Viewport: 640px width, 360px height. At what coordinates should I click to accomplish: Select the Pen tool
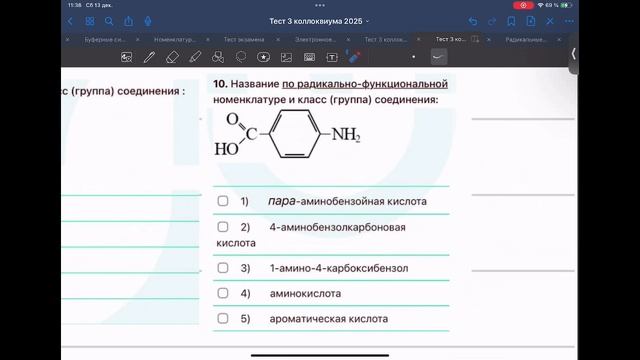tap(149, 57)
